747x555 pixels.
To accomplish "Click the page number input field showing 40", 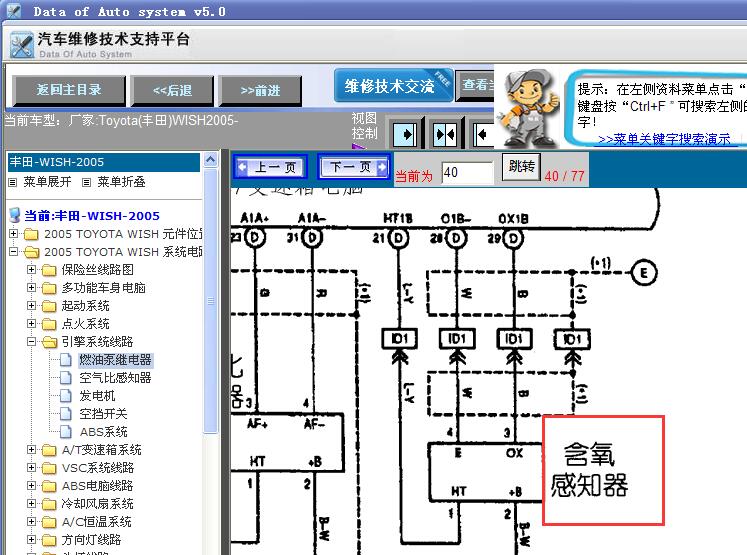I will 467,172.
